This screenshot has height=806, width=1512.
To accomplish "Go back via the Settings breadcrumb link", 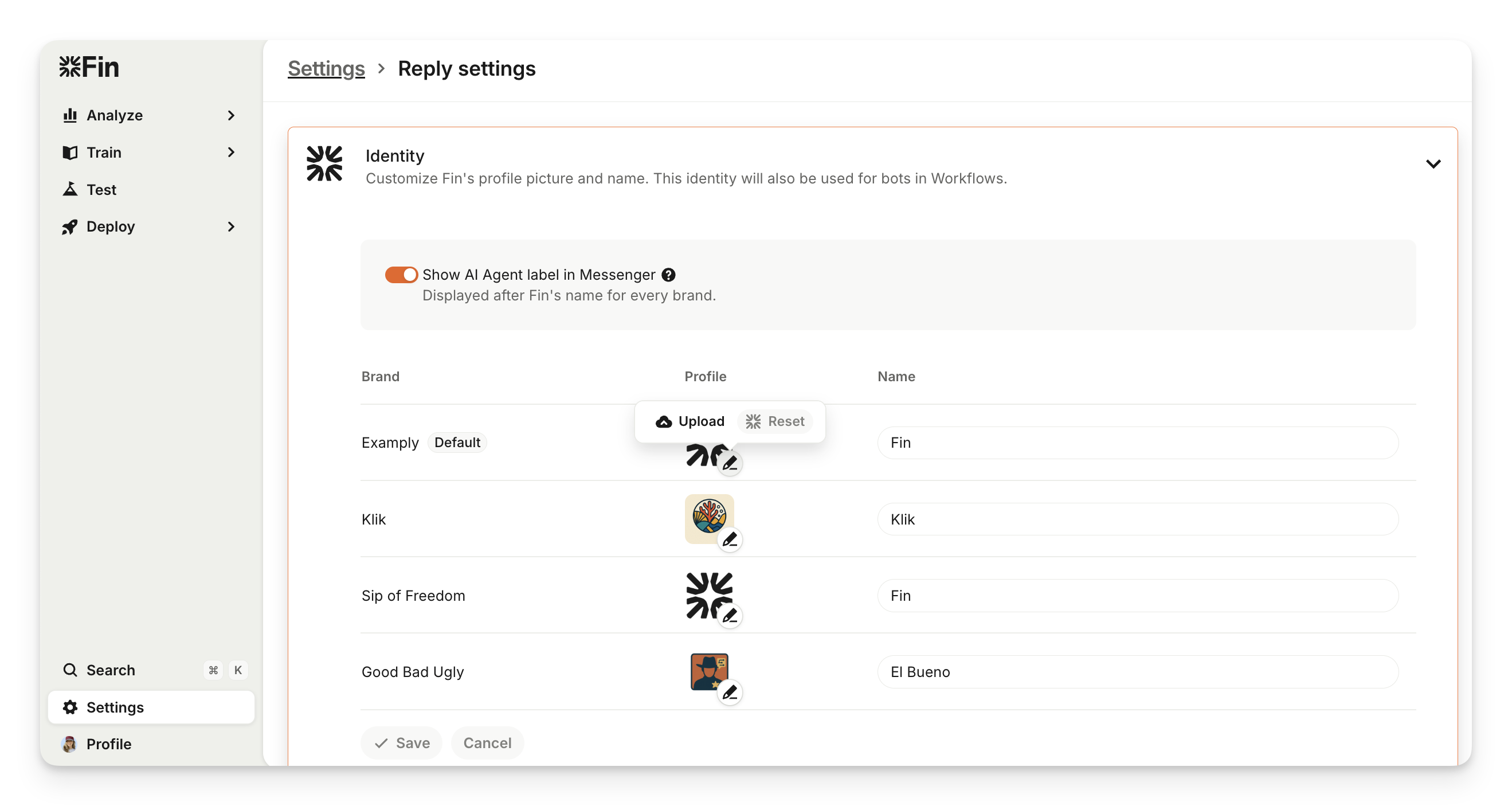I will [x=326, y=69].
